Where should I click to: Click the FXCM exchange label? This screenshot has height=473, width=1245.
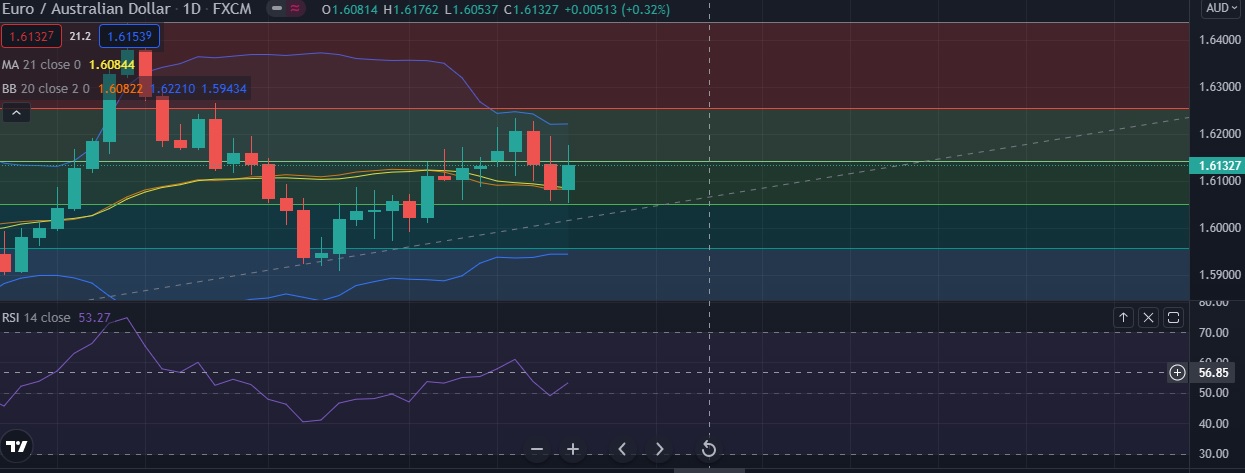[231, 9]
